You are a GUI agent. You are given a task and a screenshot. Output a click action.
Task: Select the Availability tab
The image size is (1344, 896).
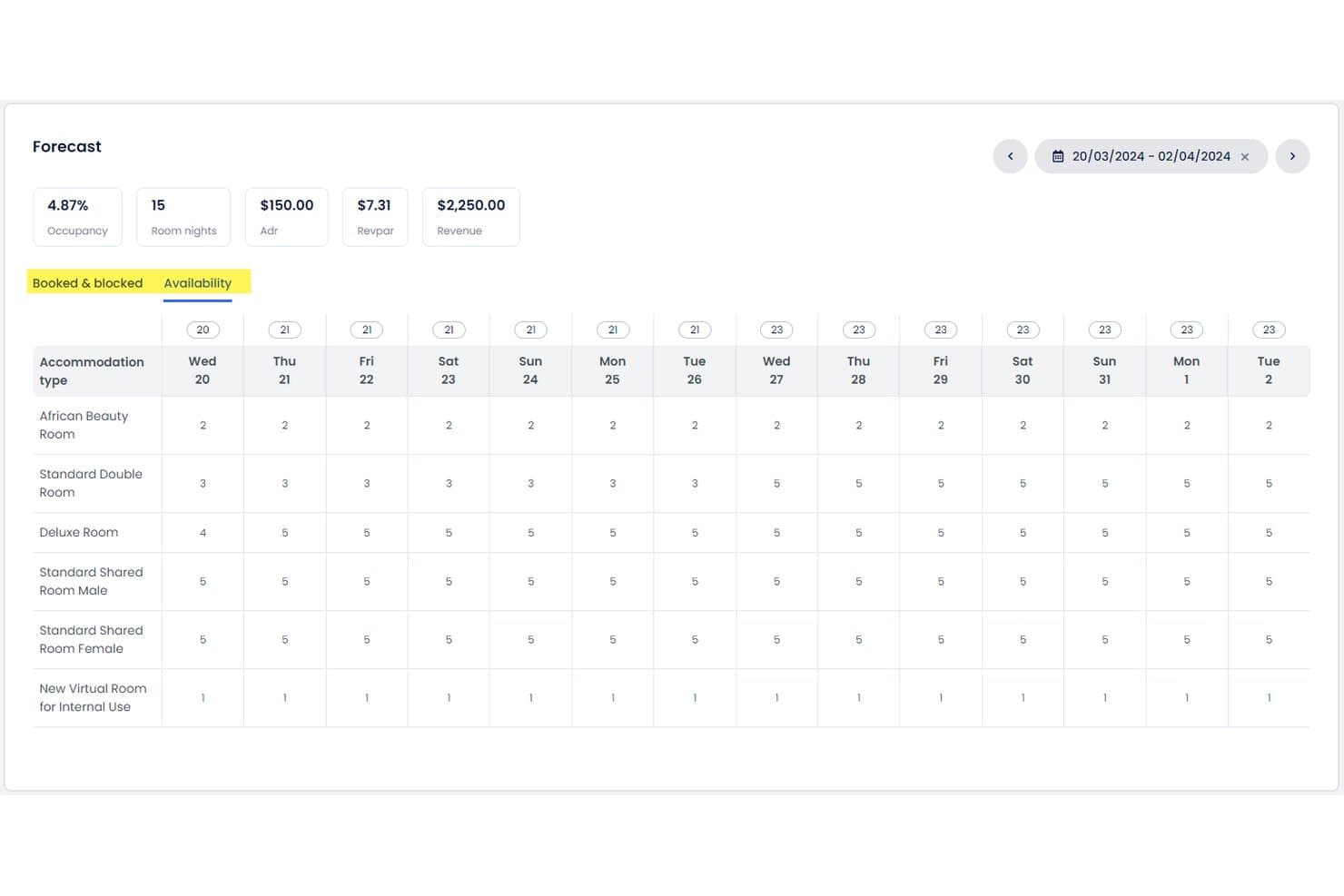(198, 283)
